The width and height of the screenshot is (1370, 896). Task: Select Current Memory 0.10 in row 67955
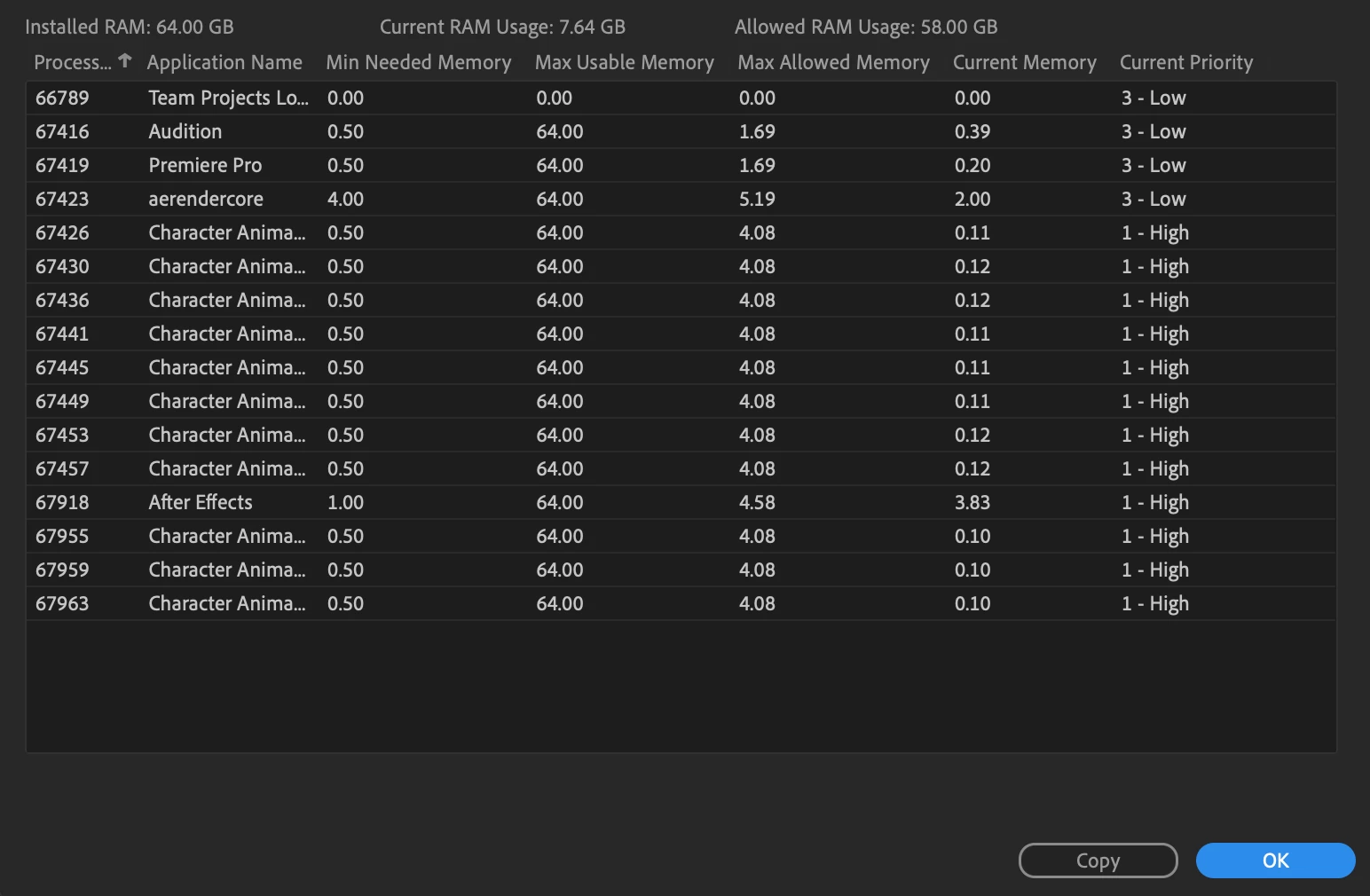pos(972,536)
